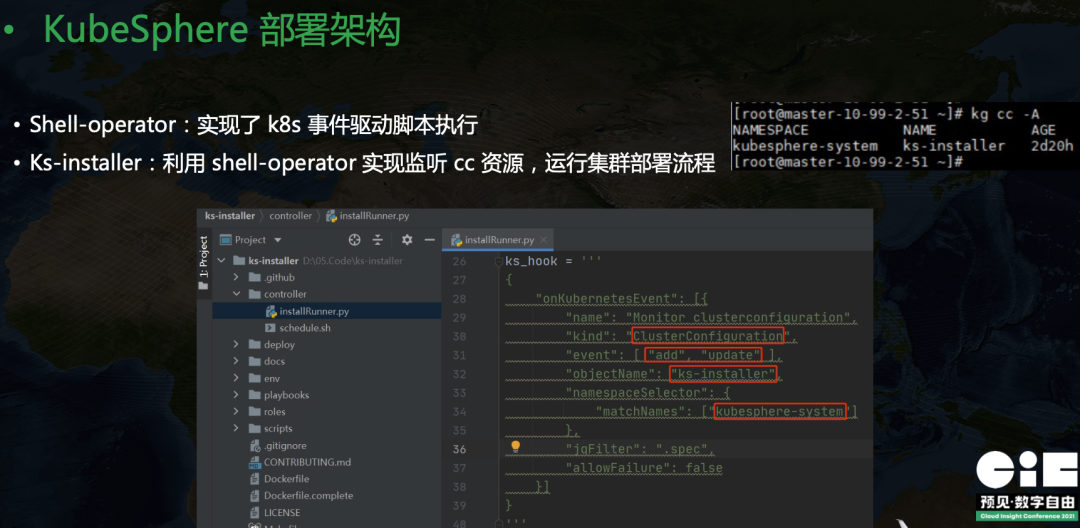Click the deploy folder icon
The width and height of the screenshot is (1080, 528).
254,344
